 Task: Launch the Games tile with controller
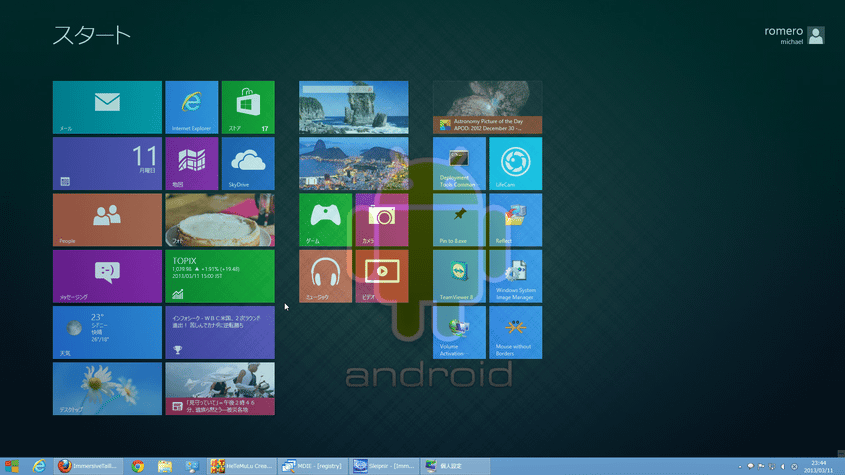[325, 220]
